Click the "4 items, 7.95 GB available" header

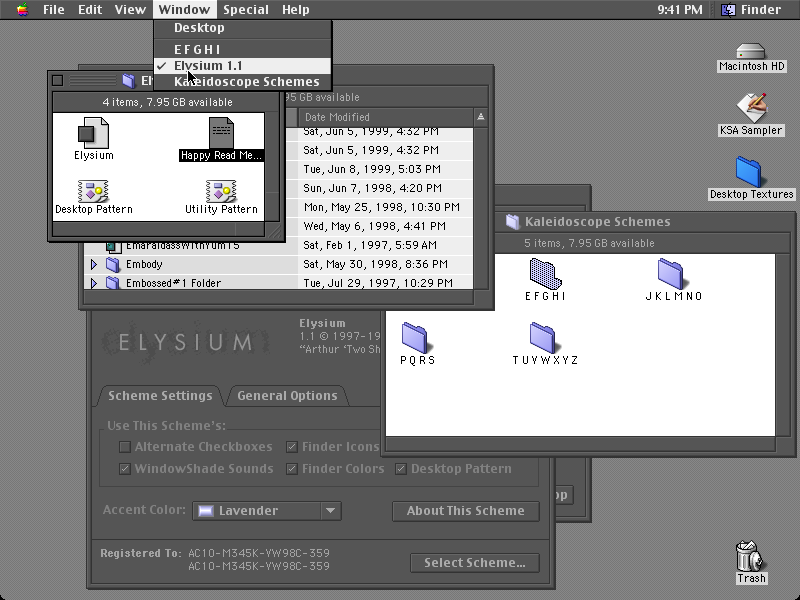pos(167,103)
